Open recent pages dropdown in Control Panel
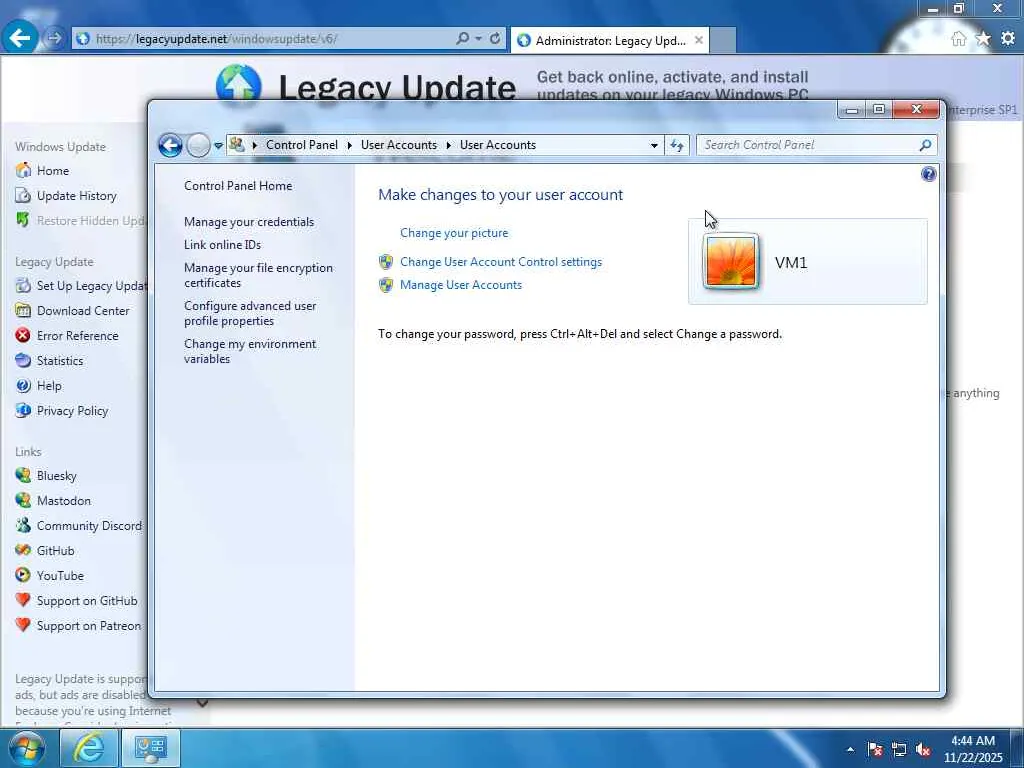 pyautogui.click(x=218, y=146)
